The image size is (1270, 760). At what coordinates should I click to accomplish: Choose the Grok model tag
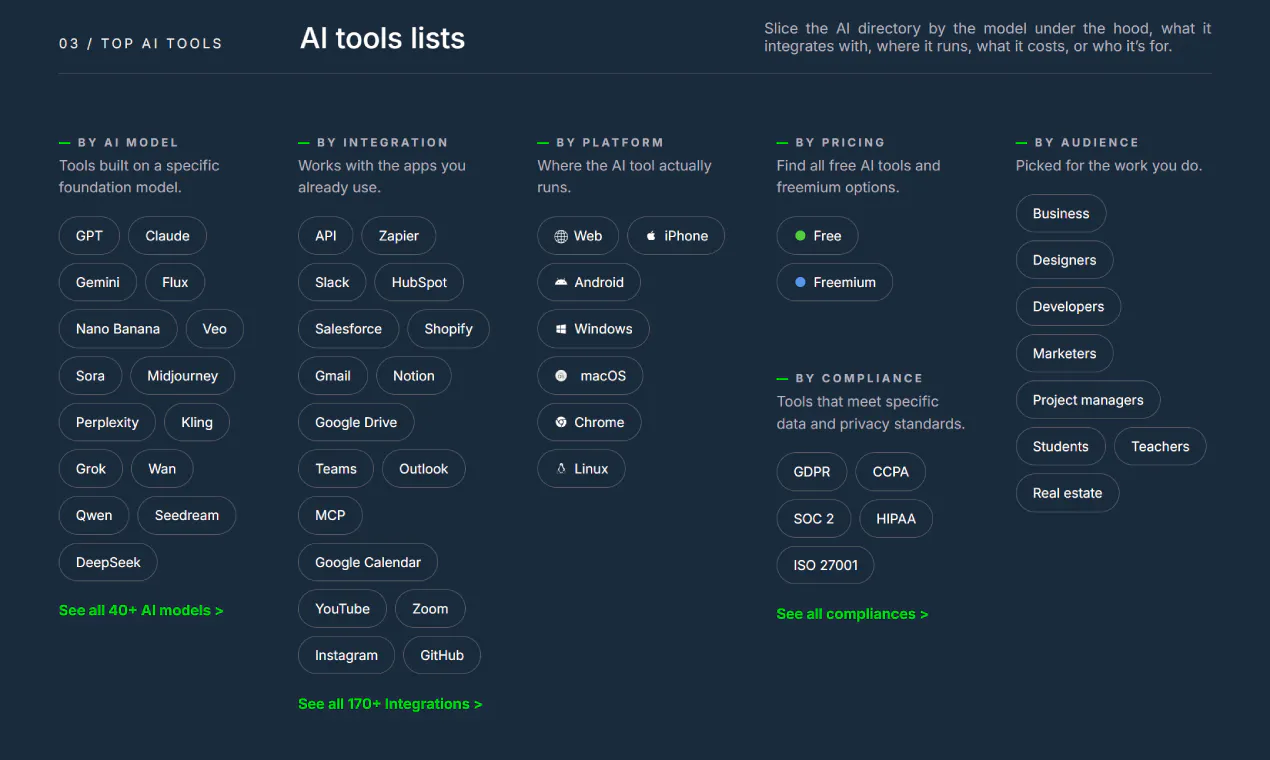point(91,469)
